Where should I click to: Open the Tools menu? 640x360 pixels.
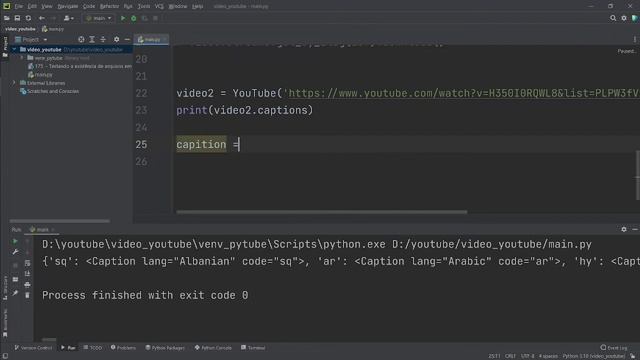pos(144,6)
